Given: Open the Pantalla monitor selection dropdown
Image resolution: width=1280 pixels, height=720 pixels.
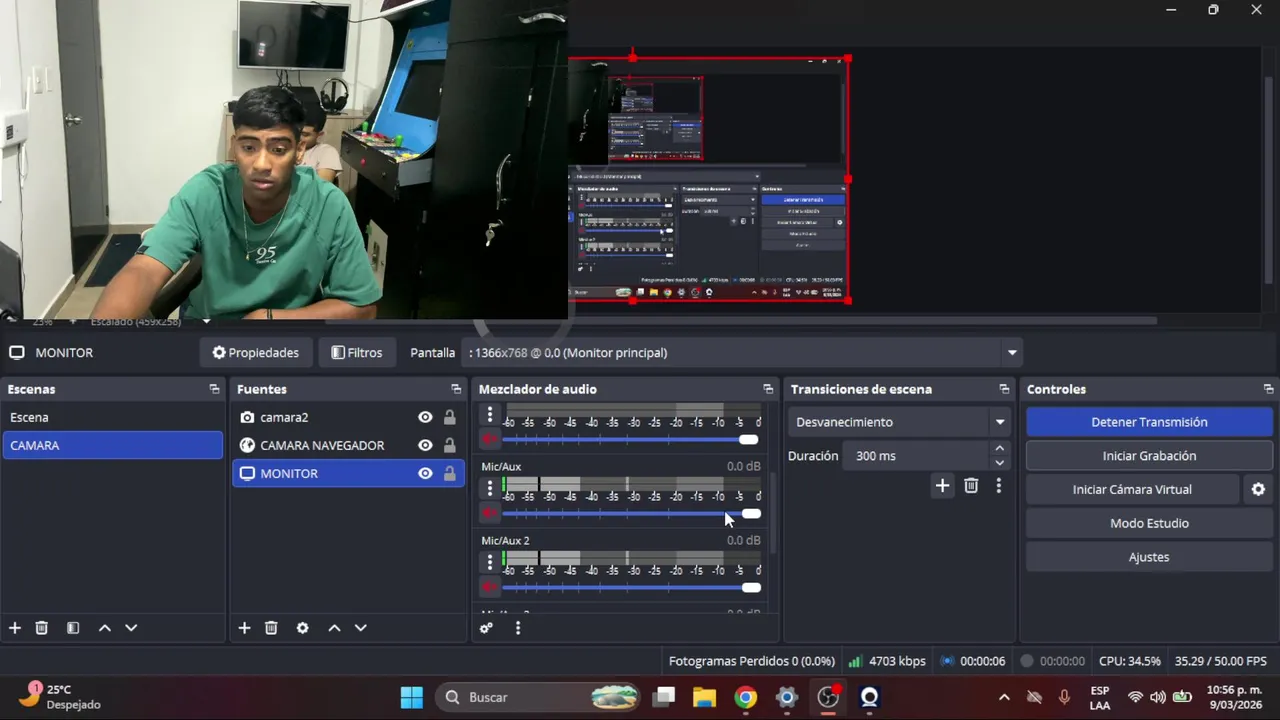Looking at the screenshot, I should click(742, 352).
